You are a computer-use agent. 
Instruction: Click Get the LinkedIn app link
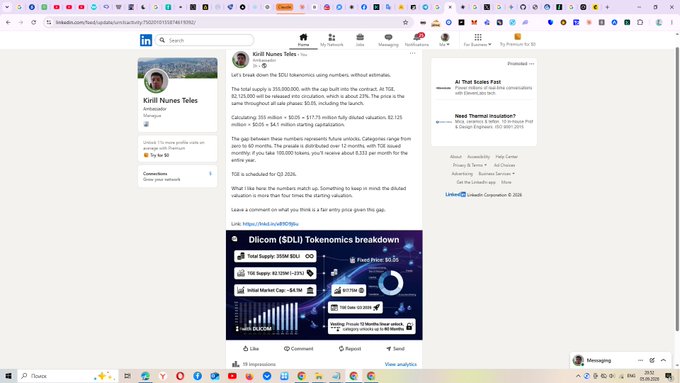tap(476, 182)
